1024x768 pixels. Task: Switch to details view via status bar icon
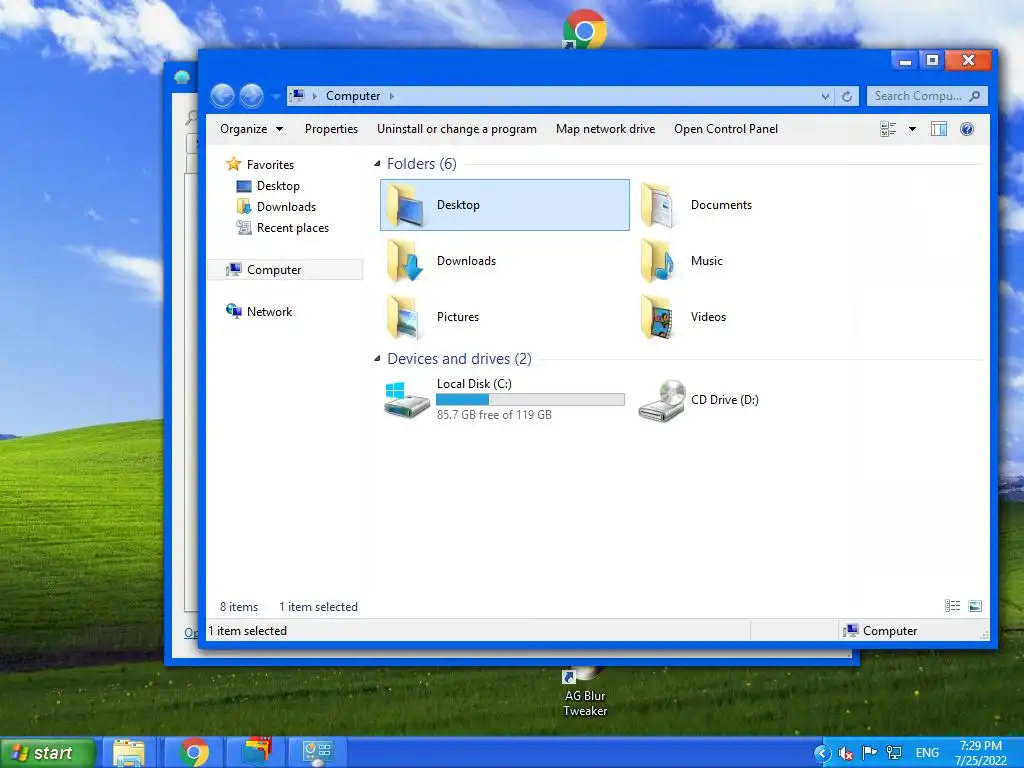pos(952,606)
